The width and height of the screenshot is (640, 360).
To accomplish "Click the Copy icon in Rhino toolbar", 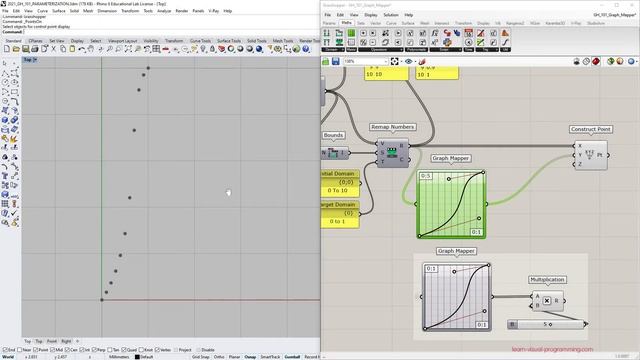I will pos(63,49).
